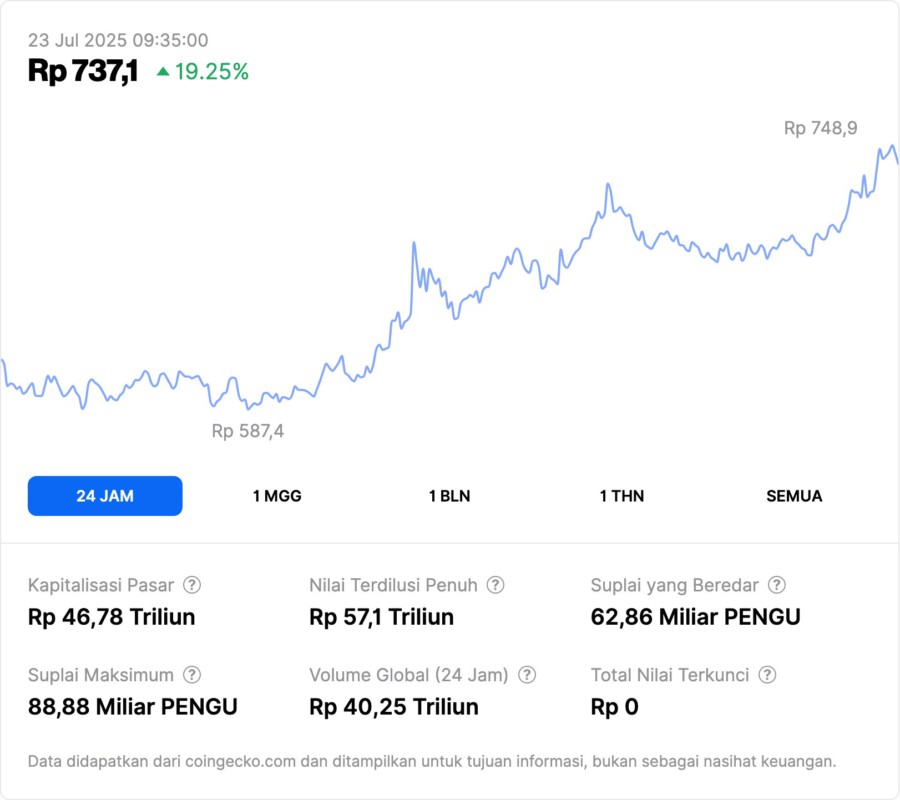
Task: Click the Suplai Maksimum question mark icon
Action: 192,675
